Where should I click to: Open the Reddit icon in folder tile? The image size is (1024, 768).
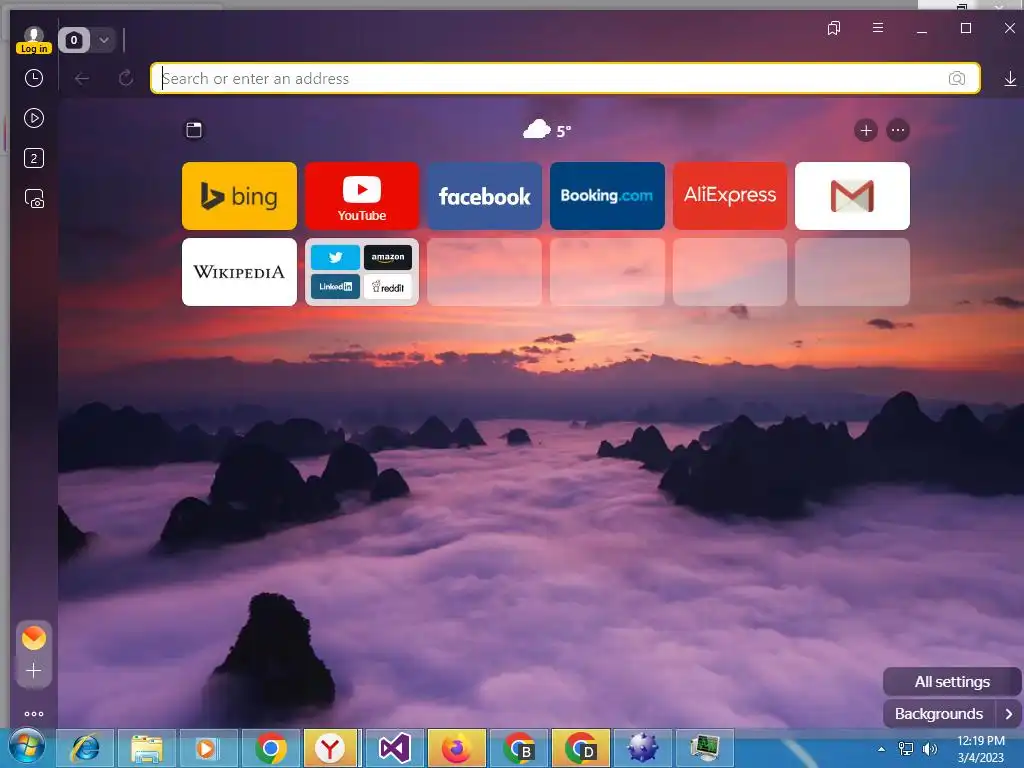pos(388,287)
